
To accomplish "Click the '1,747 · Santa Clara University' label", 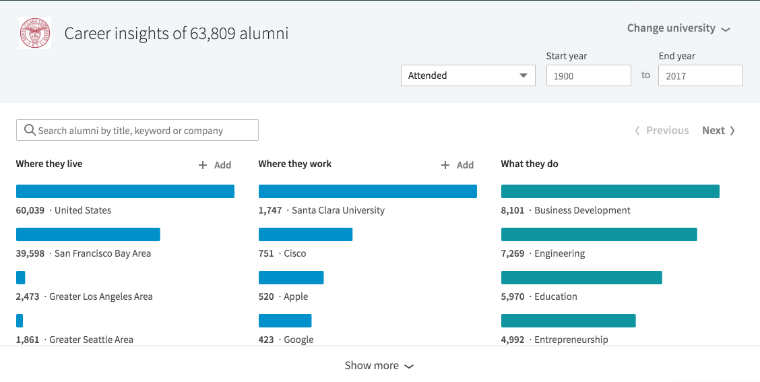I will point(322,210).
